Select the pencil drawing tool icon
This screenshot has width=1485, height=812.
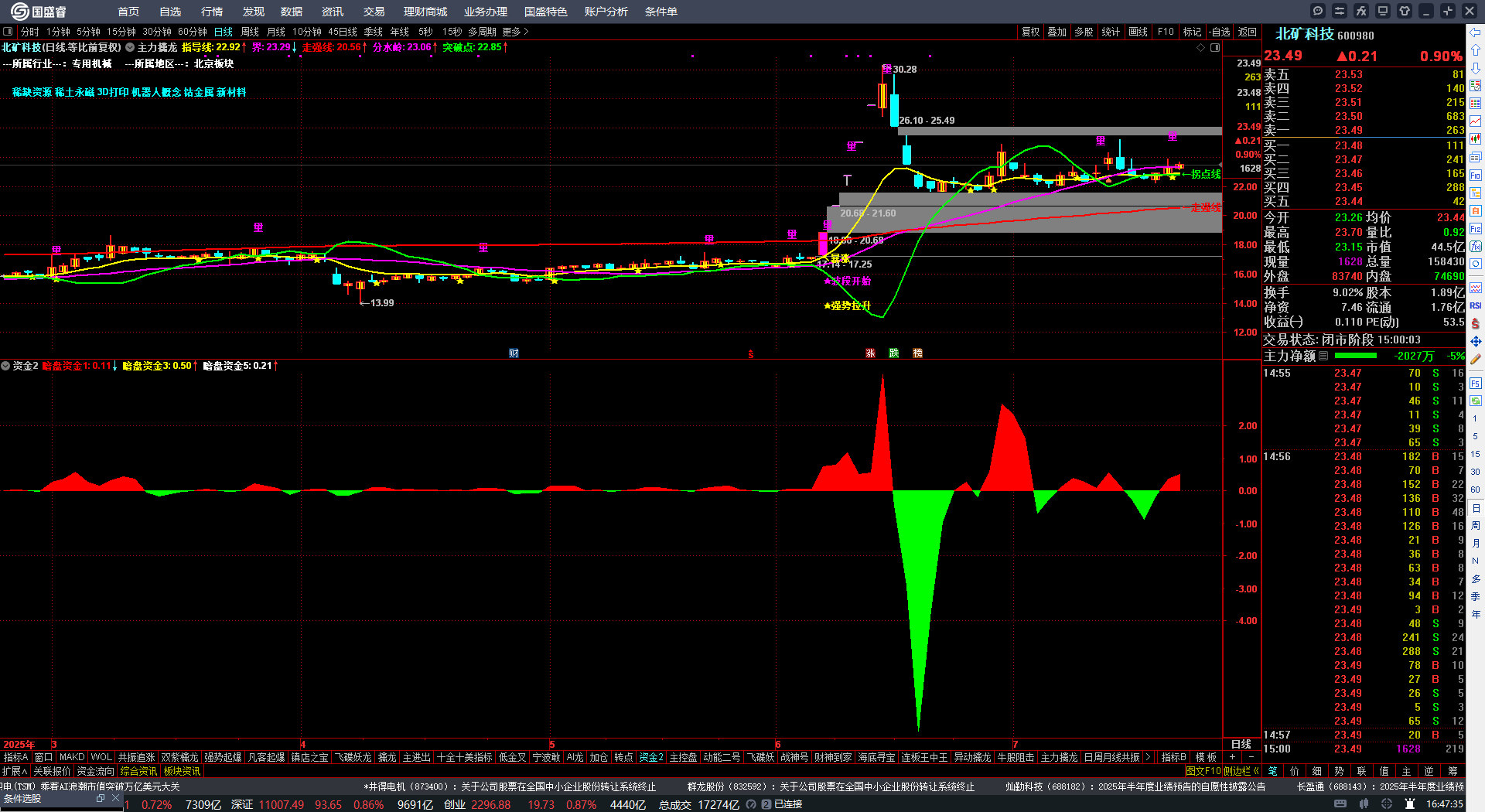(1476, 359)
